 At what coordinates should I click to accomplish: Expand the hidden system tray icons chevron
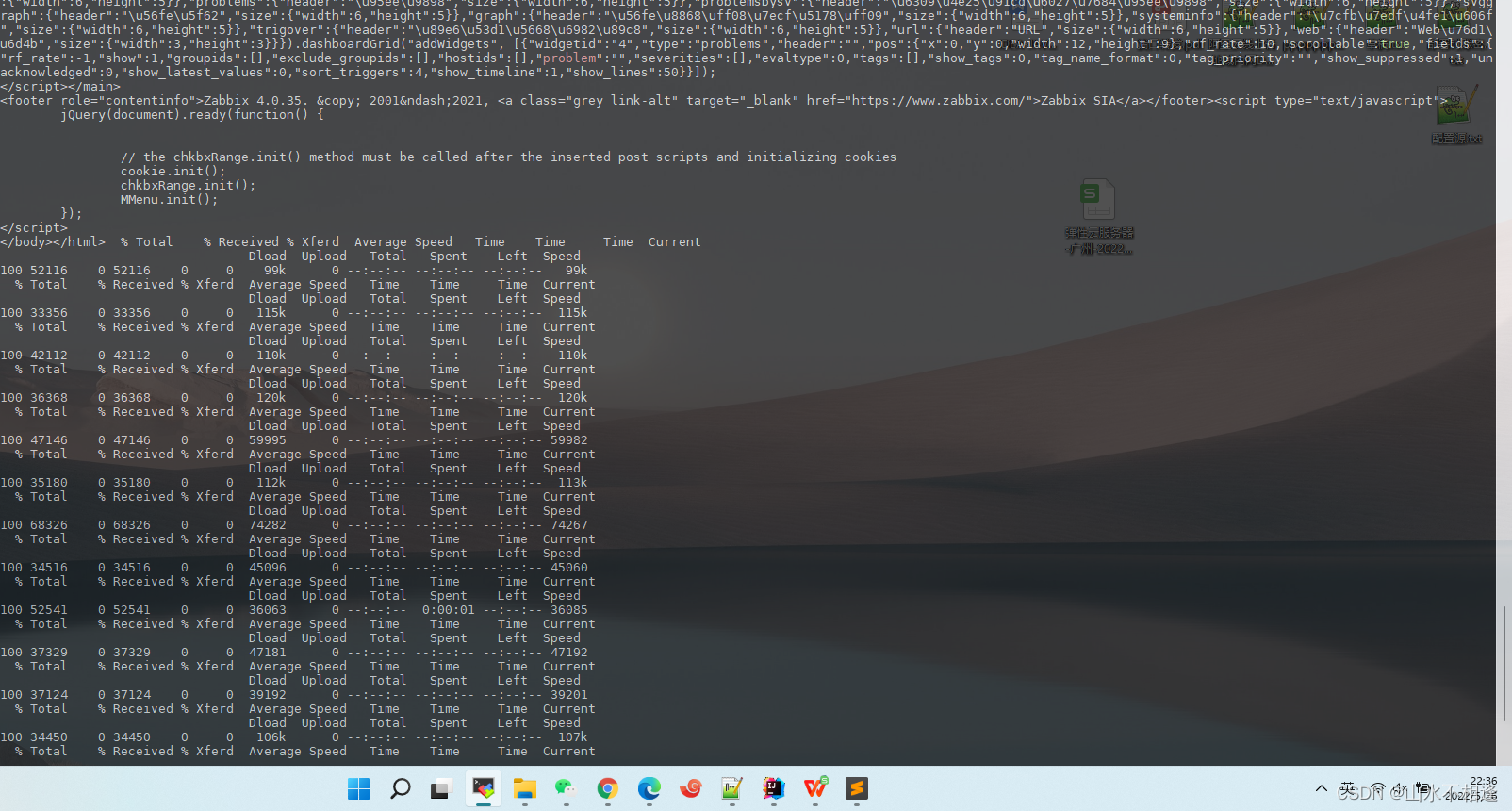point(1322,788)
